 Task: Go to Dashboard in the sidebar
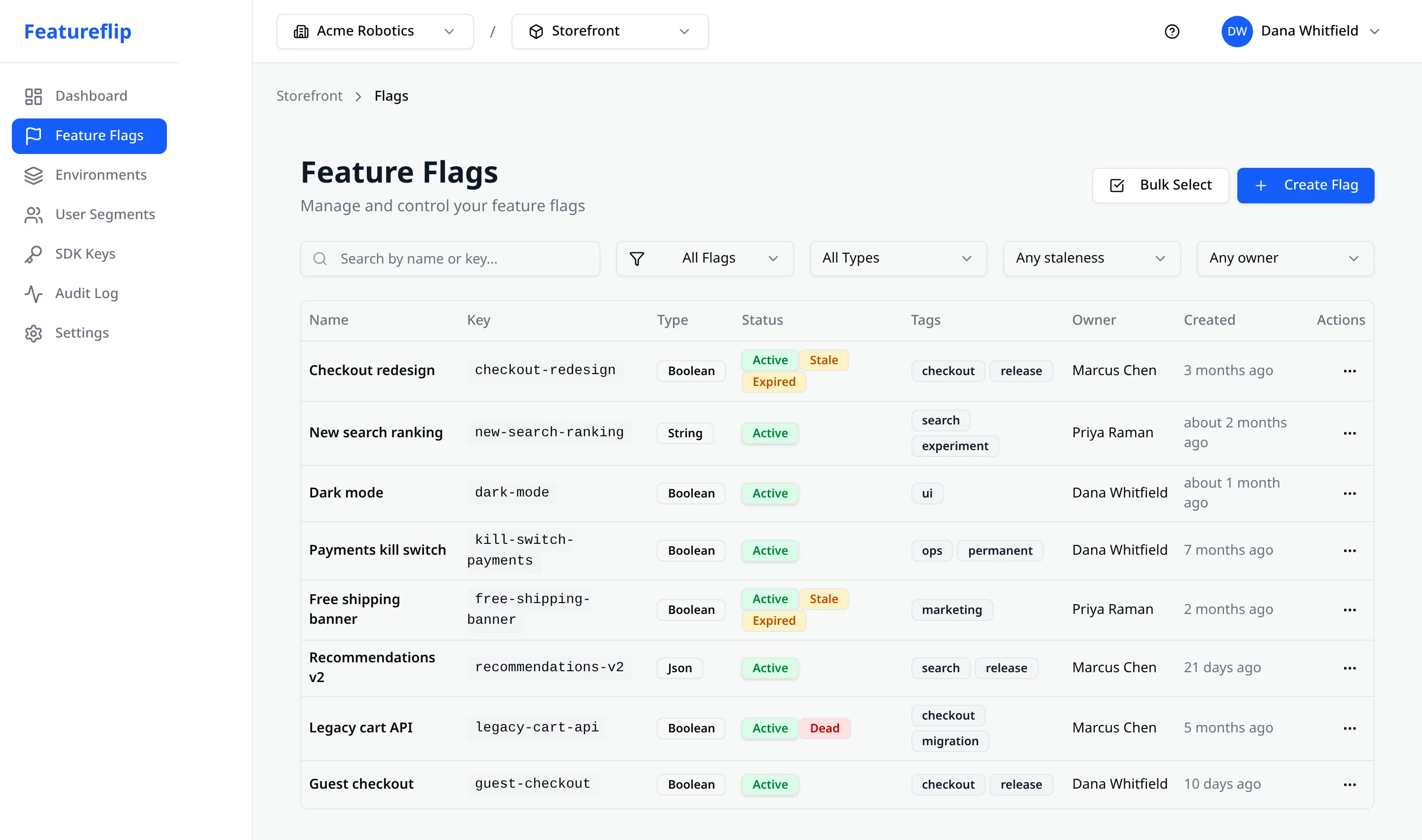point(89,96)
